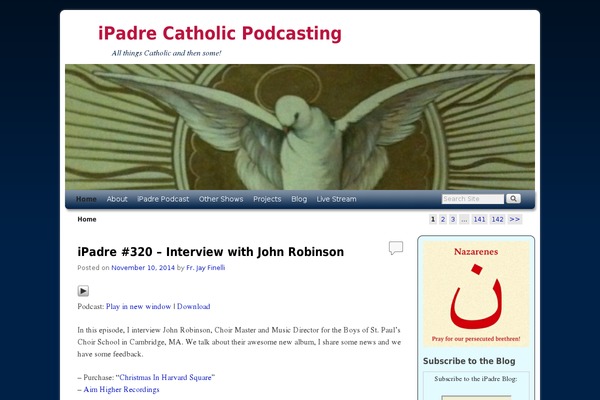The width and height of the screenshot is (600, 400).
Task: Play the podcast episode audio
Action: [x=83, y=291]
